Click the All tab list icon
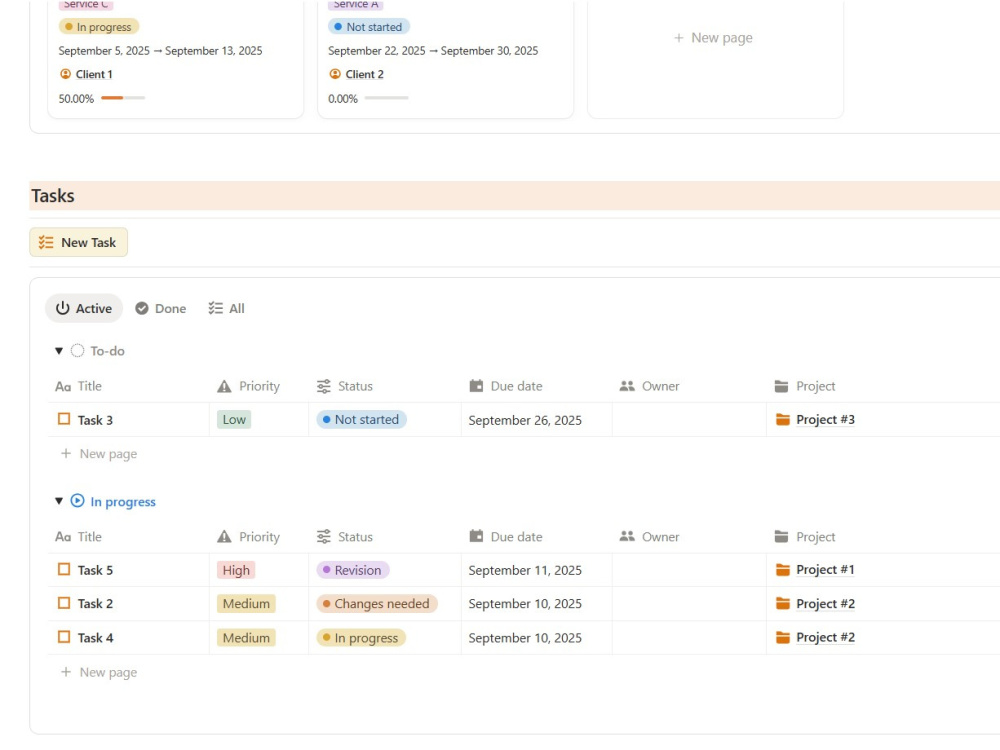Viewport: 1000px width, 750px height. [x=216, y=309]
